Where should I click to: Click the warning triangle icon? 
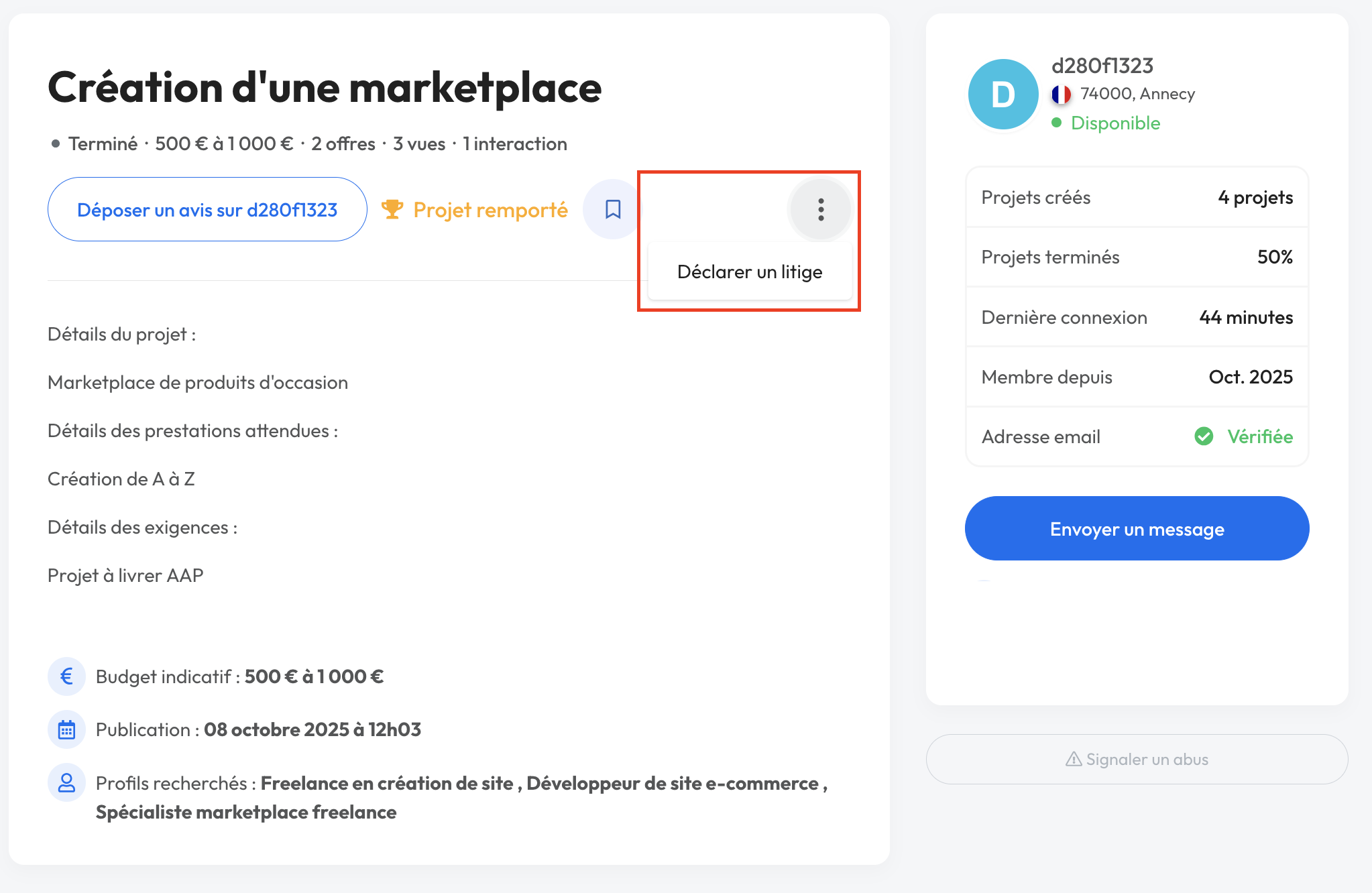point(1074,759)
